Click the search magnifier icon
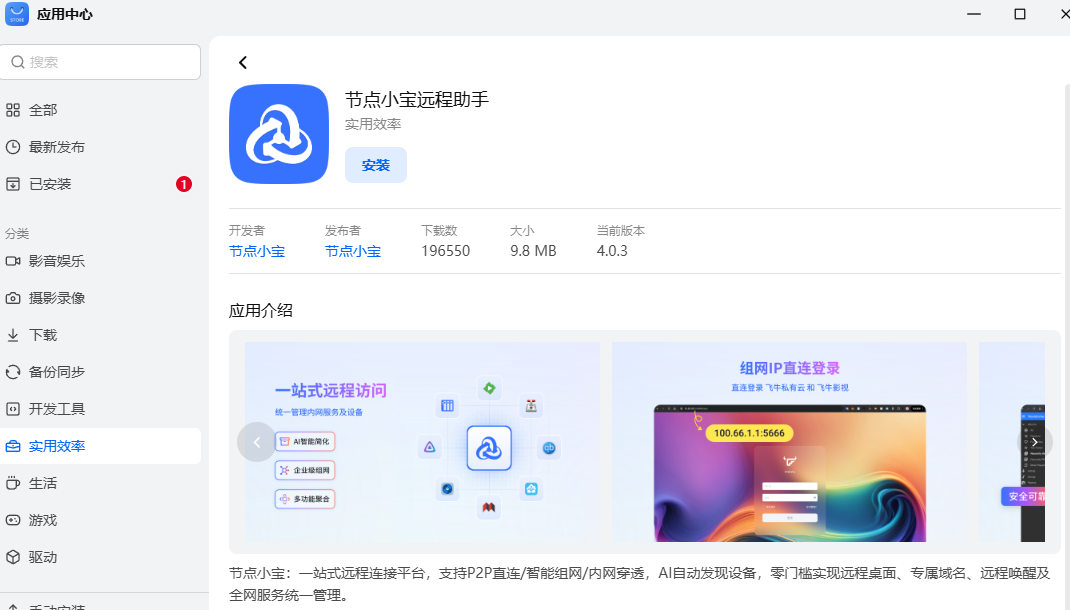1070x610 pixels. click(18, 62)
